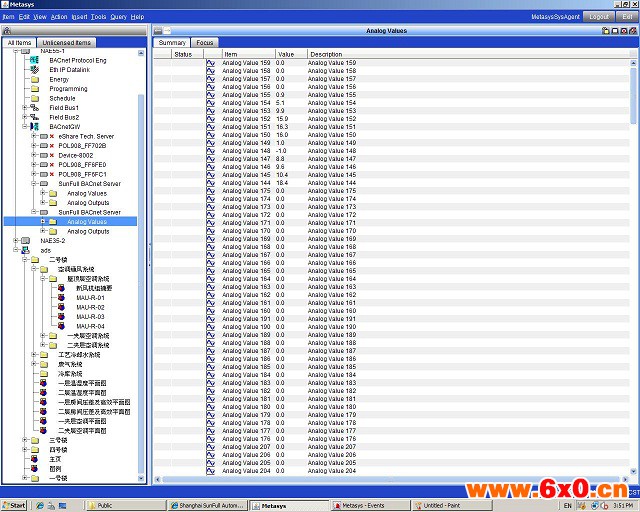Click the first panel layout icon in the Analog Values header
Viewport: 640px width, 512px height.
coord(606,31)
